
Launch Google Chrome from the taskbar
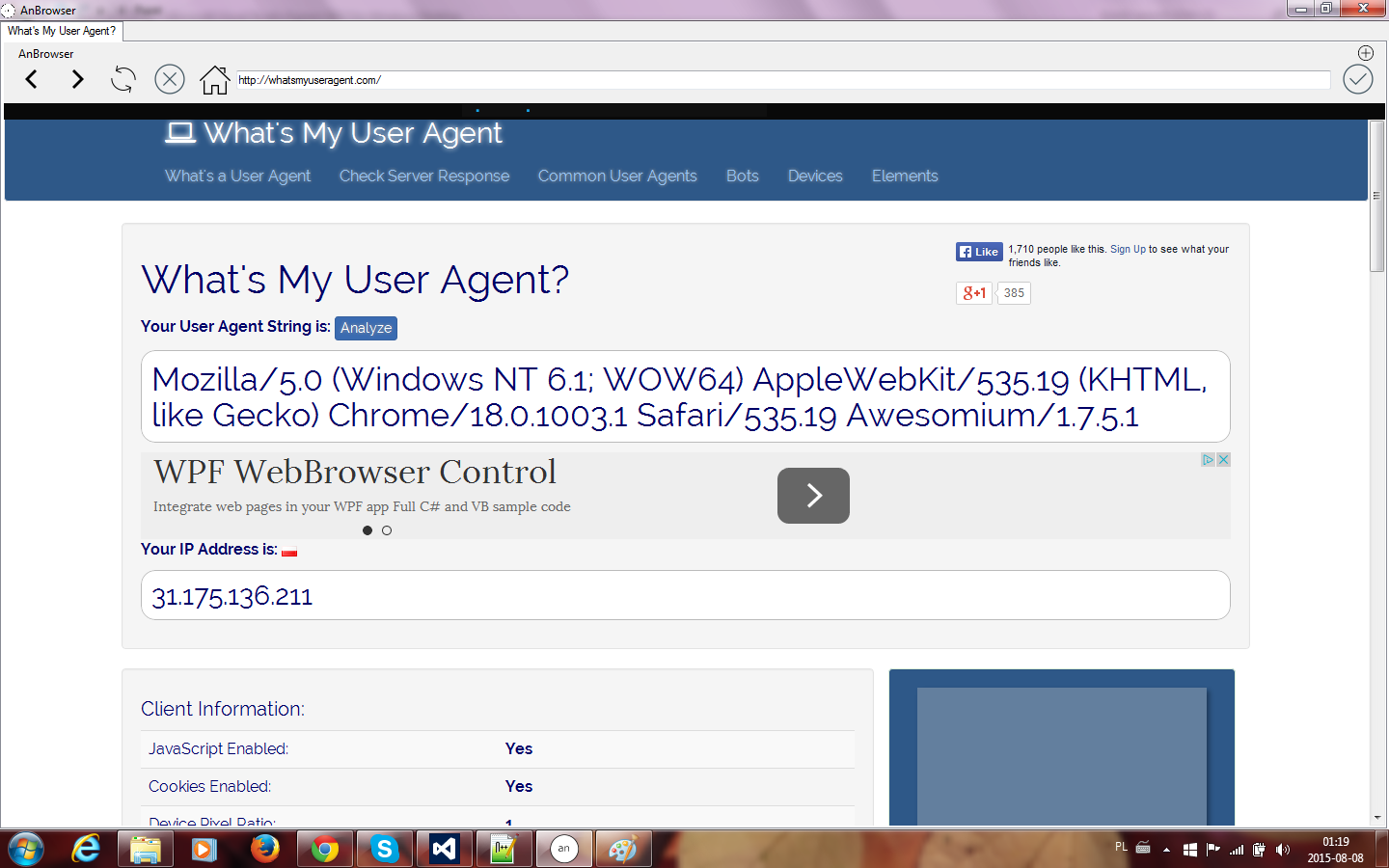pyautogui.click(x=324, y=849)
